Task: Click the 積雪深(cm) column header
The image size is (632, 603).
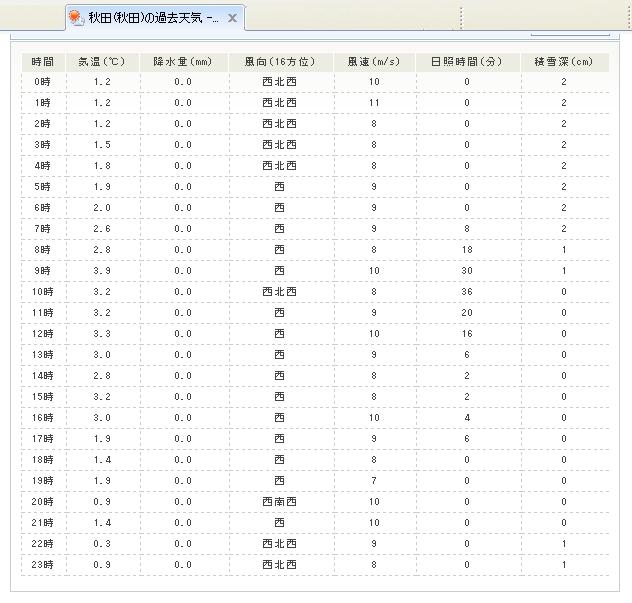Action: tap(563, 62)
